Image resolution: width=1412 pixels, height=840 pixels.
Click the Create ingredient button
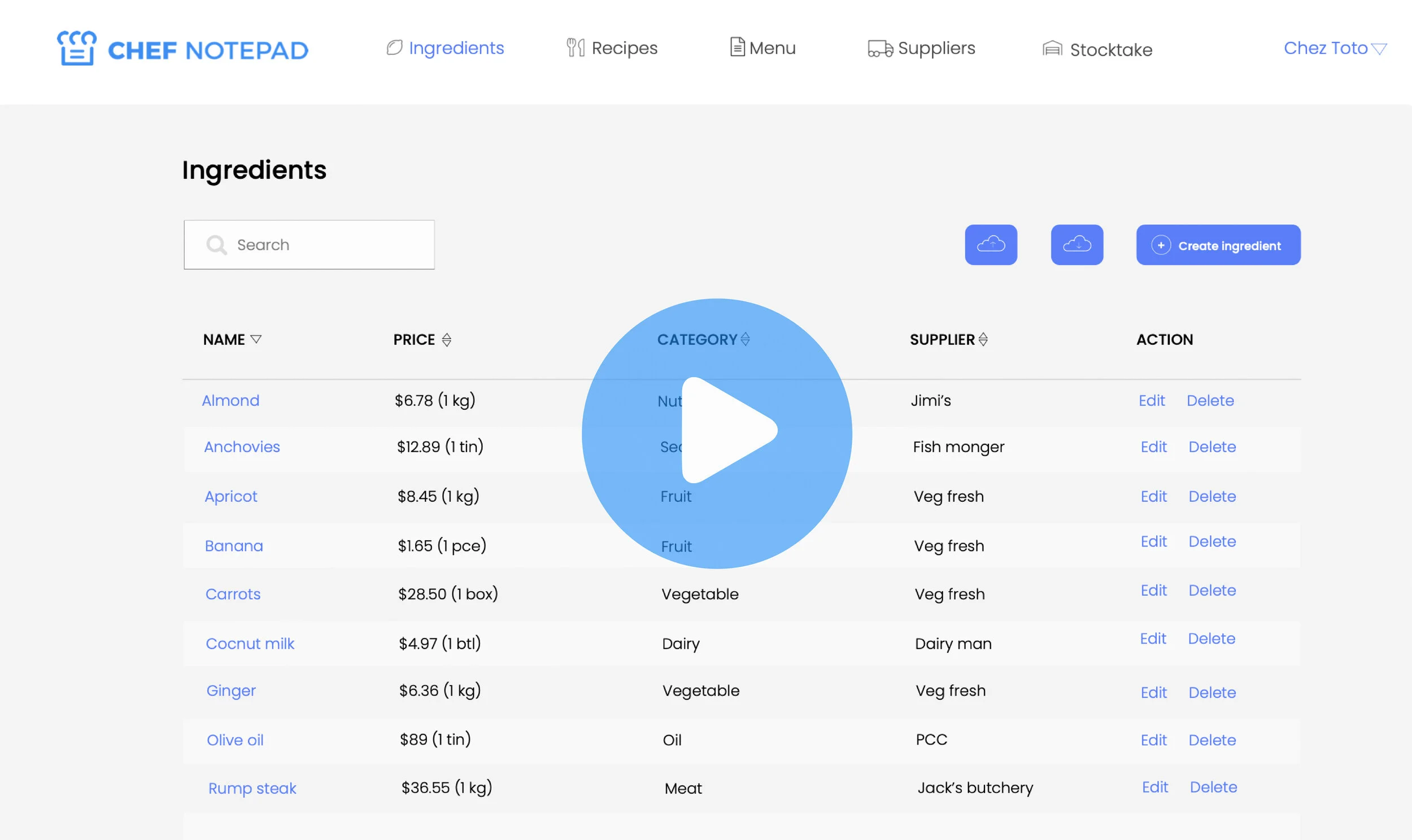(1218, 245)
